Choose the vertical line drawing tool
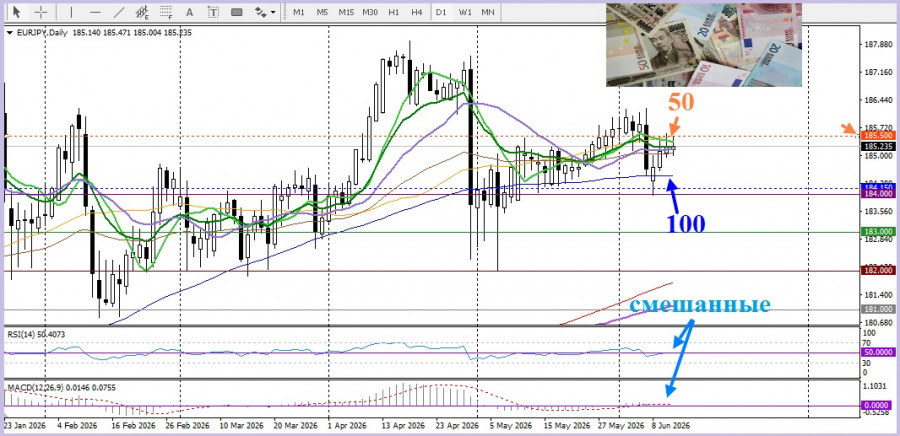 coord(71,12)
